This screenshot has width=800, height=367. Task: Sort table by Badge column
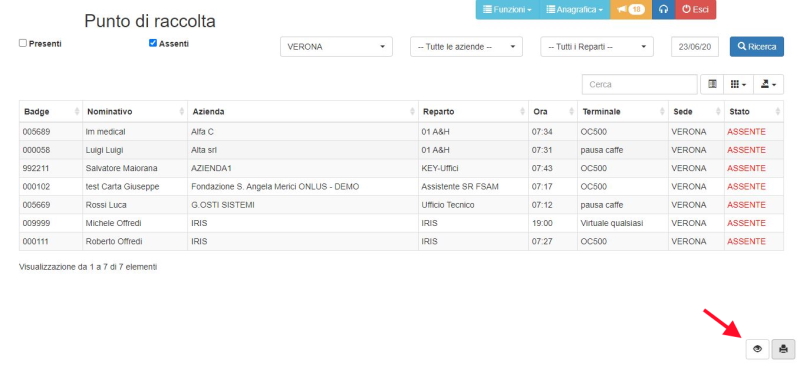[x=51, y=111]
